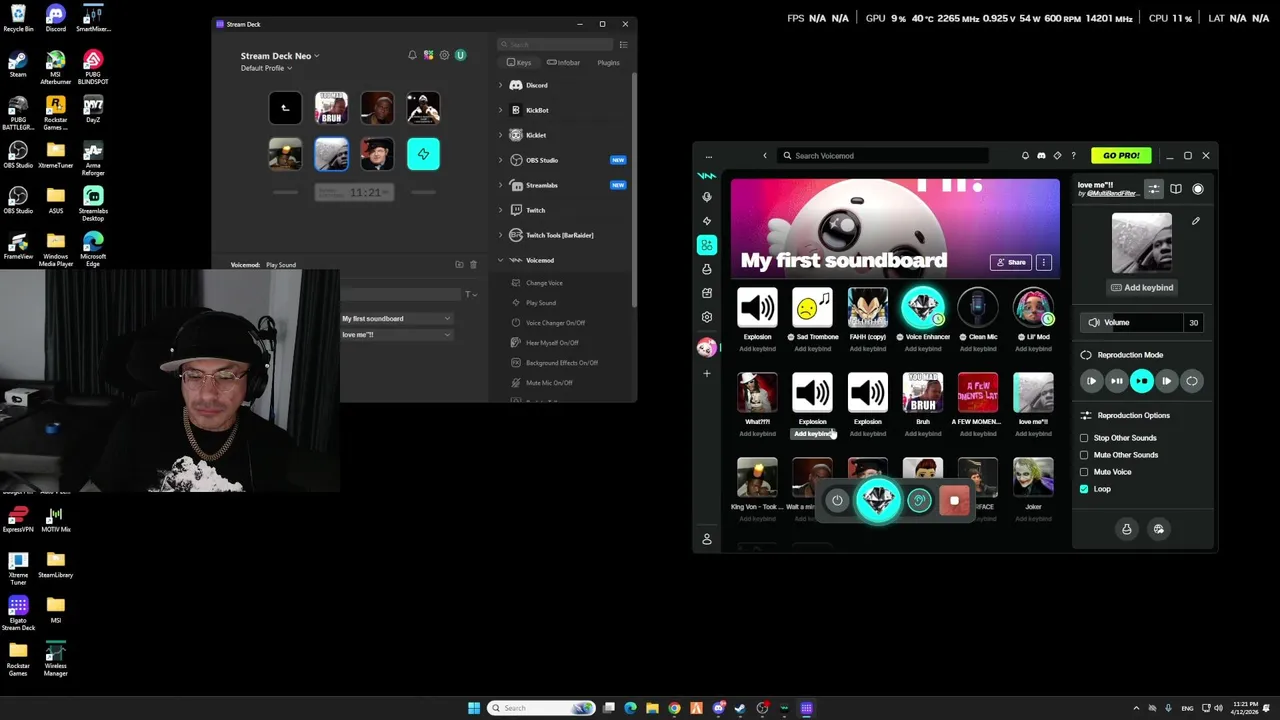
Task: Select Voice Changer On/Off action
Action: coord(555,323)
